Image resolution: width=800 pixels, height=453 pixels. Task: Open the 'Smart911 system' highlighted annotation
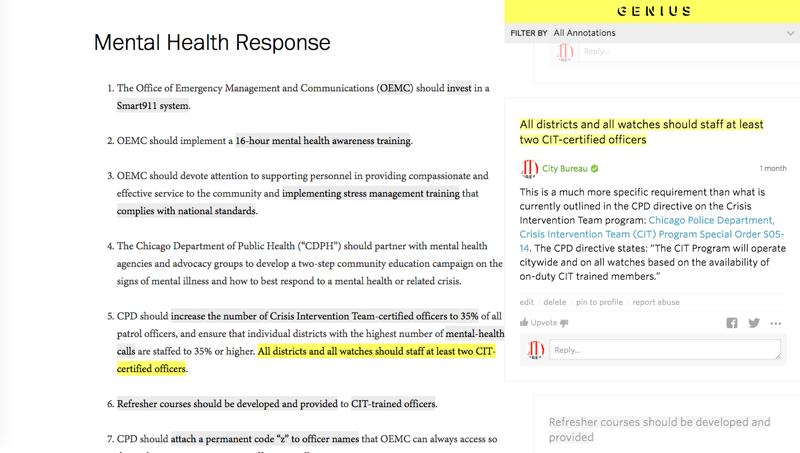[x=153, y=106]
